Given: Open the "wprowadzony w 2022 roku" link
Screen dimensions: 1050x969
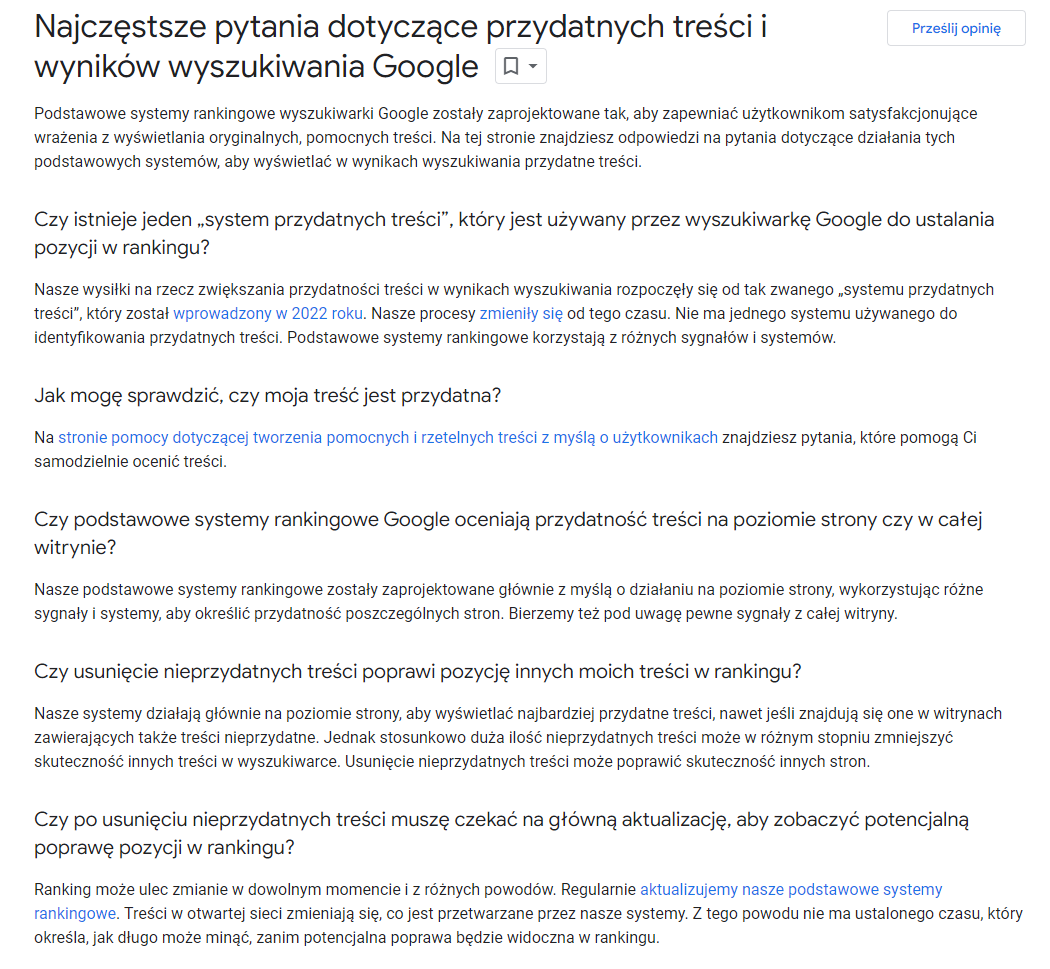Looking at the screenshot, I should pos(268,313).
